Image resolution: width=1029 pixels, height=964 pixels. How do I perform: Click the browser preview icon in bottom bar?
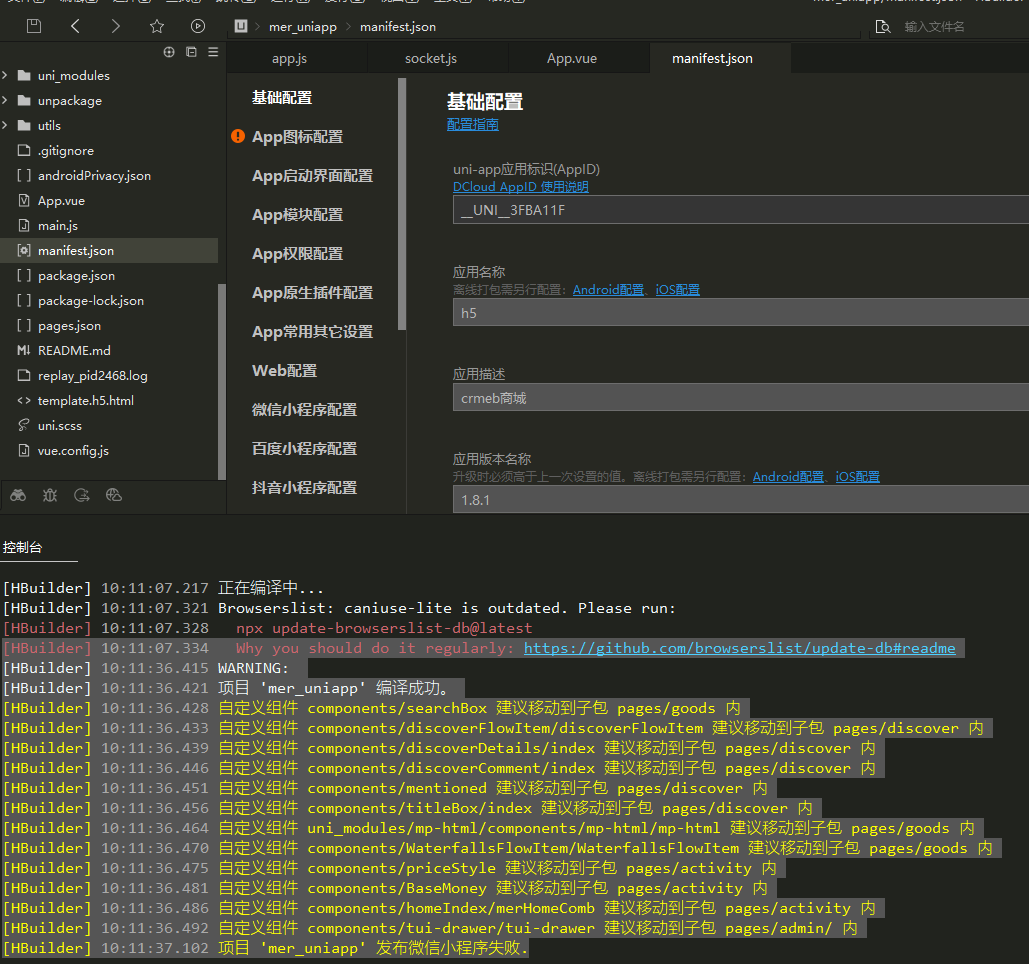(x=114, y=495)
